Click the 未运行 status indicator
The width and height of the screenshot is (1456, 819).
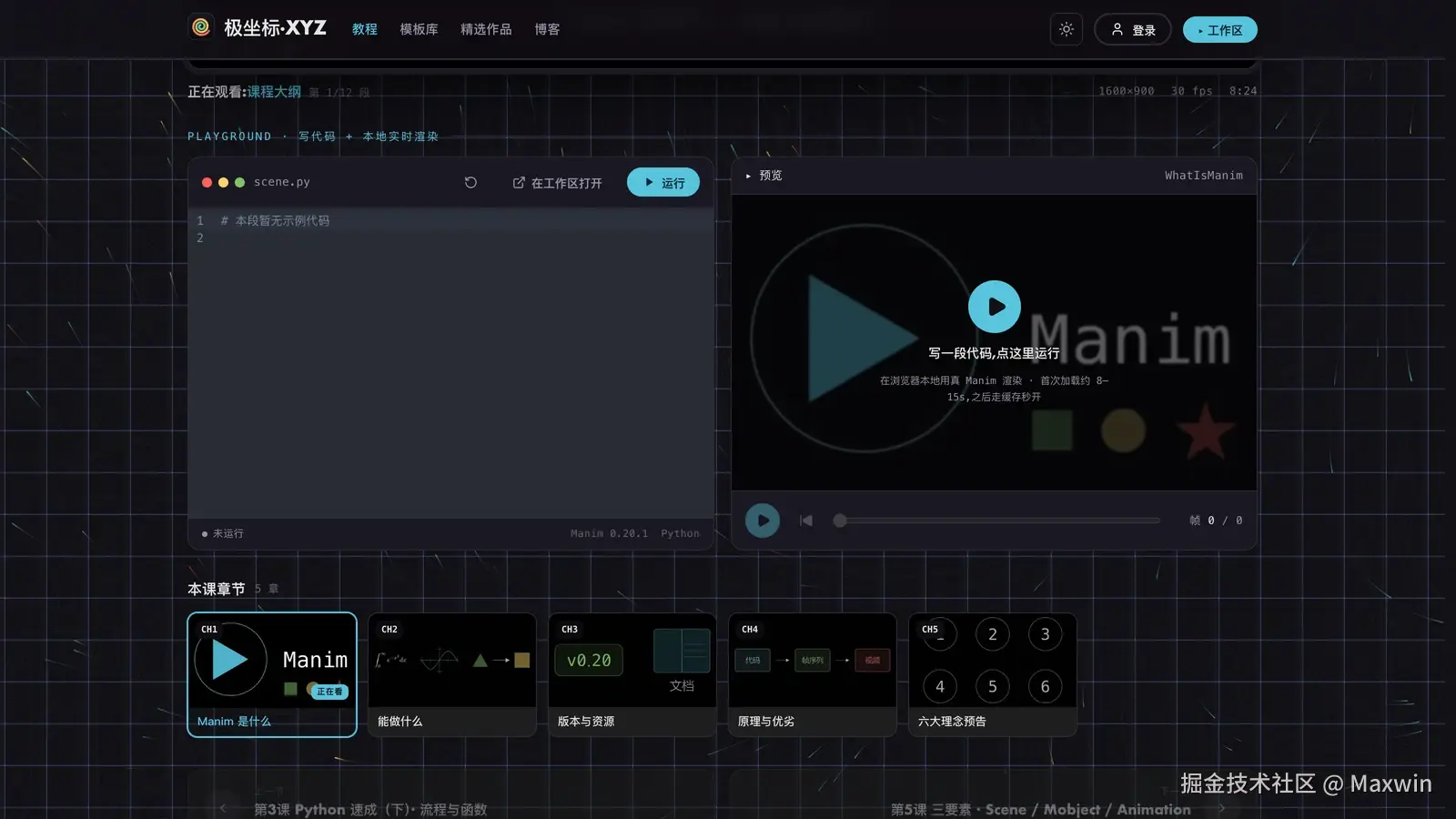click(x=223, y=533)
